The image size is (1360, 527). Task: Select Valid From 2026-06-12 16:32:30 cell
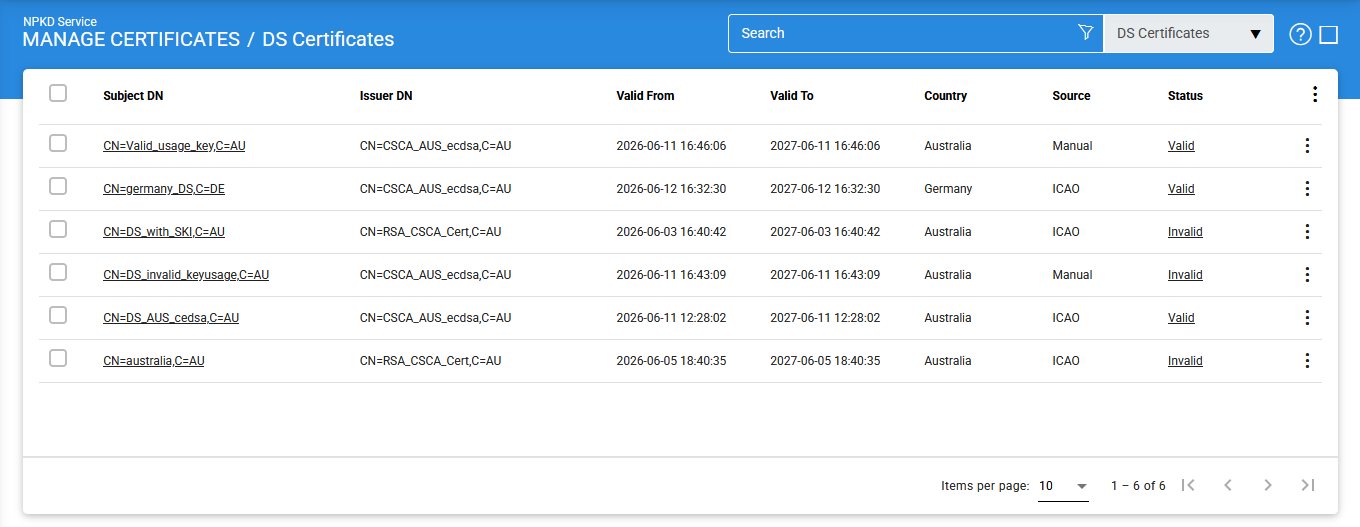[x=672, y=189]
